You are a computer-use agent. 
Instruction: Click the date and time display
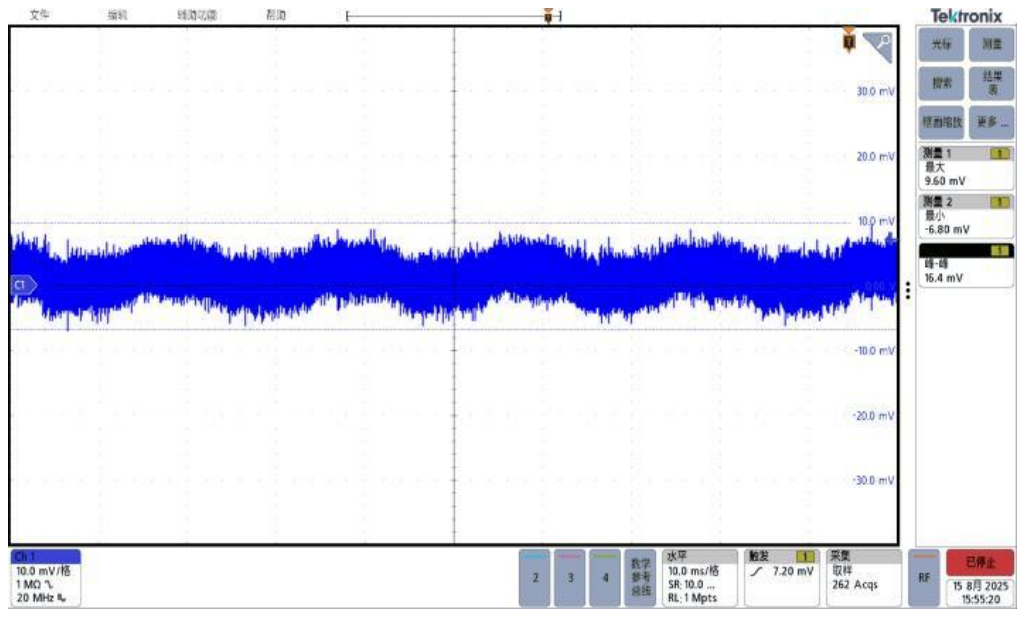pos(980,592)
